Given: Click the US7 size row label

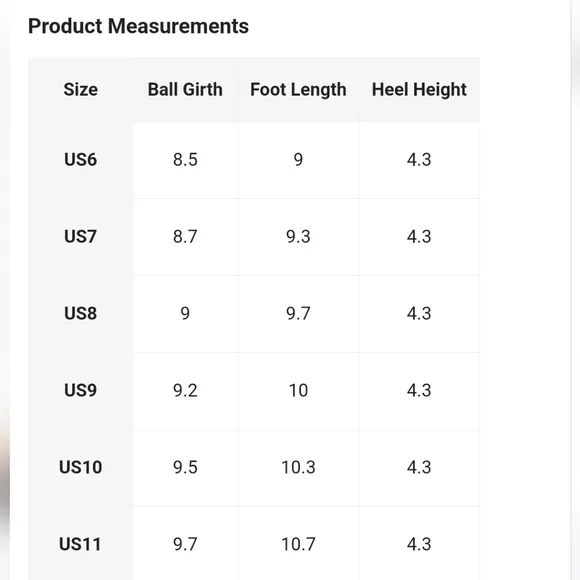Looking at the screenshot, I should coord(81,237).
